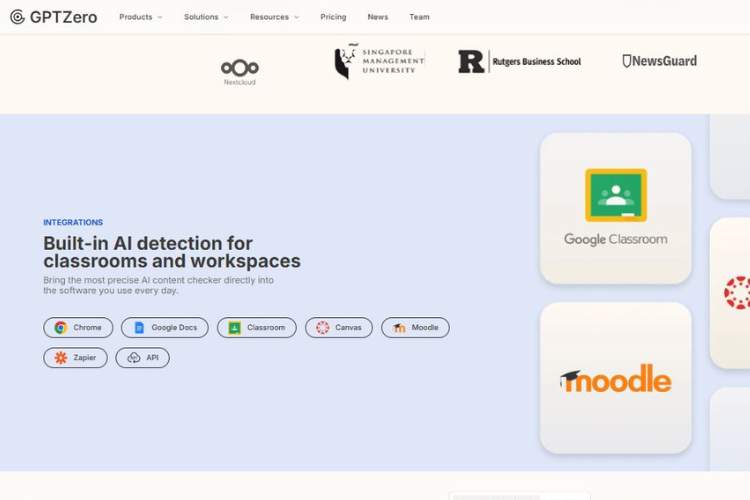The height and width of the screenshot is (500, 750).
Task: Open the large Moodle integration card
Action: coord(615,378)
